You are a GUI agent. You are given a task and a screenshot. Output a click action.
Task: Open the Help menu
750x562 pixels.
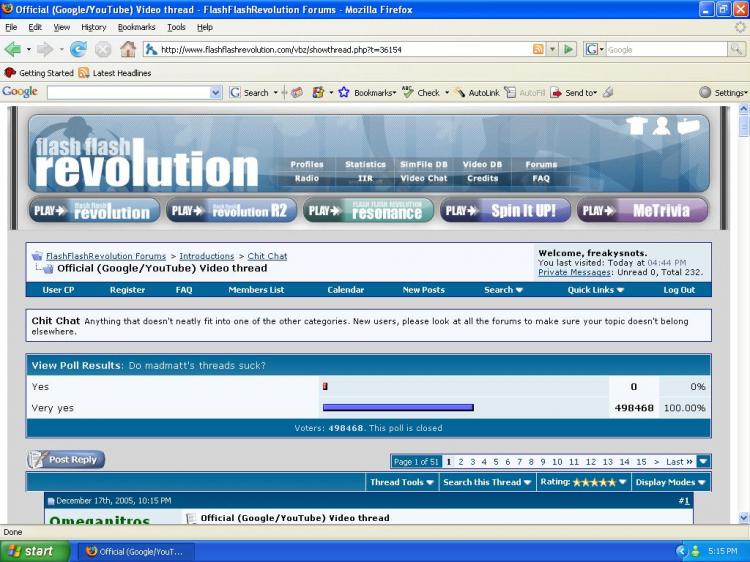pos(205,27)
